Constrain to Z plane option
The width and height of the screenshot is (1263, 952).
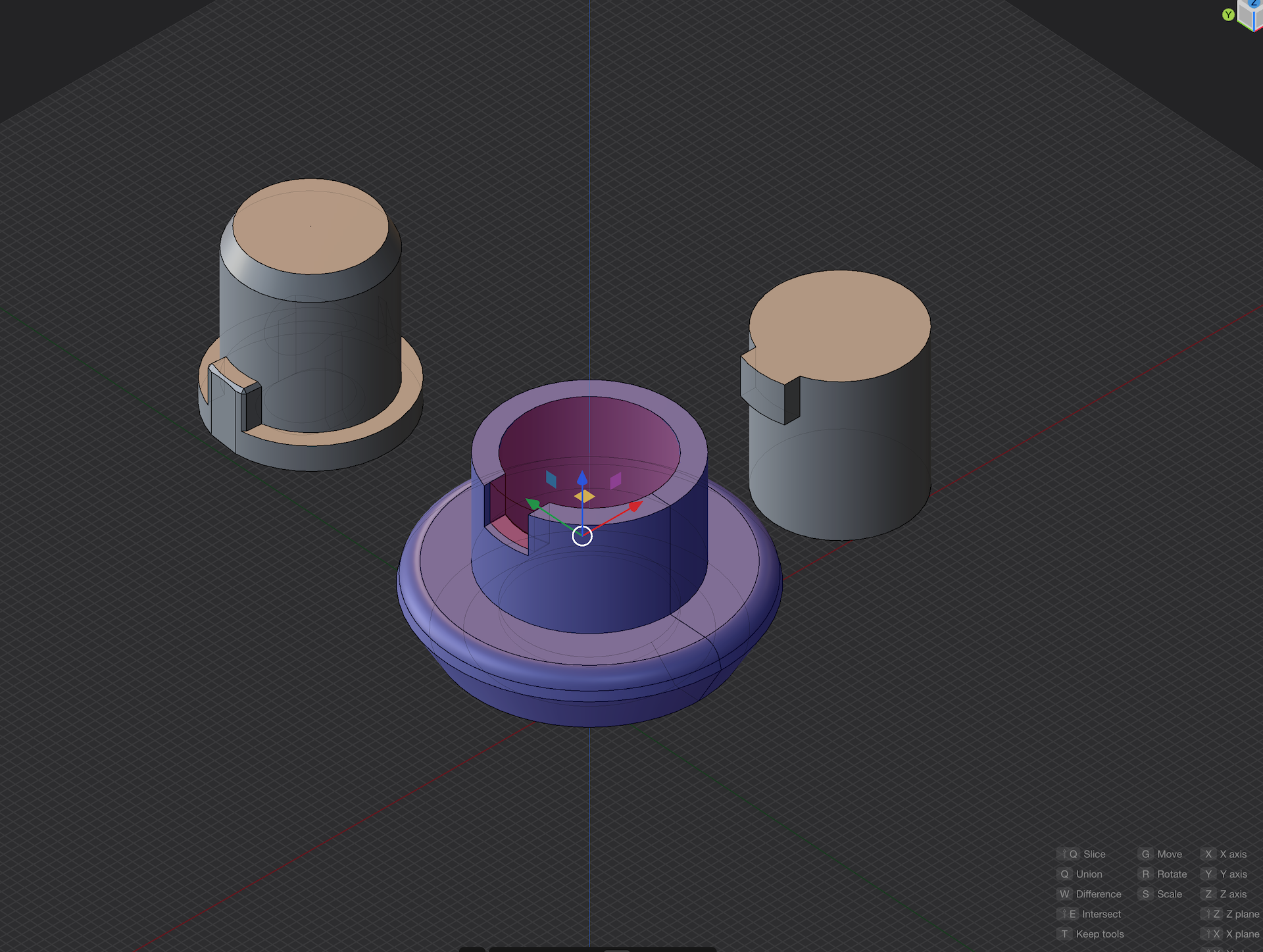[x=1231, y=914]
